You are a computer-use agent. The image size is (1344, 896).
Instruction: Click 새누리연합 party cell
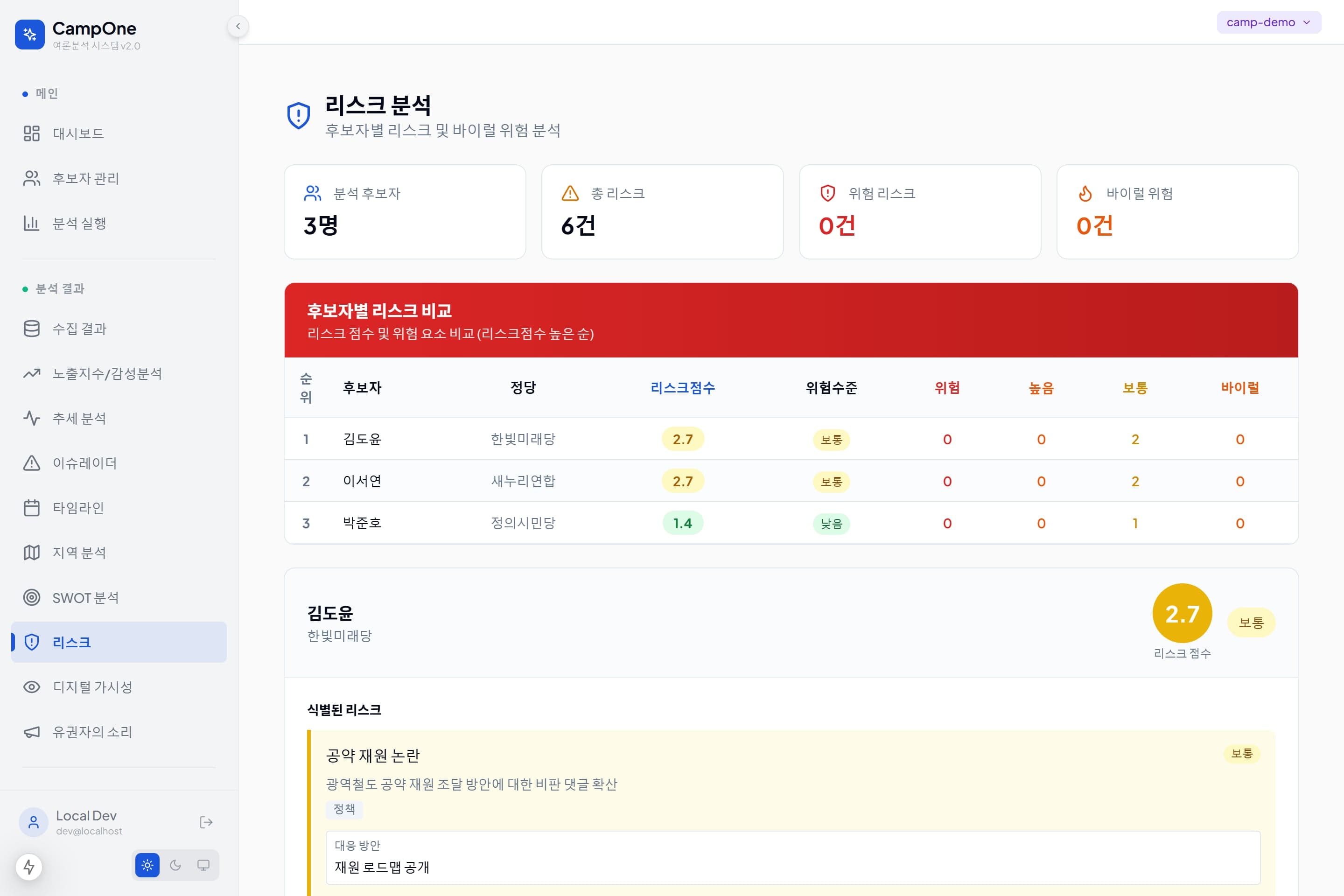coord(523,481)
